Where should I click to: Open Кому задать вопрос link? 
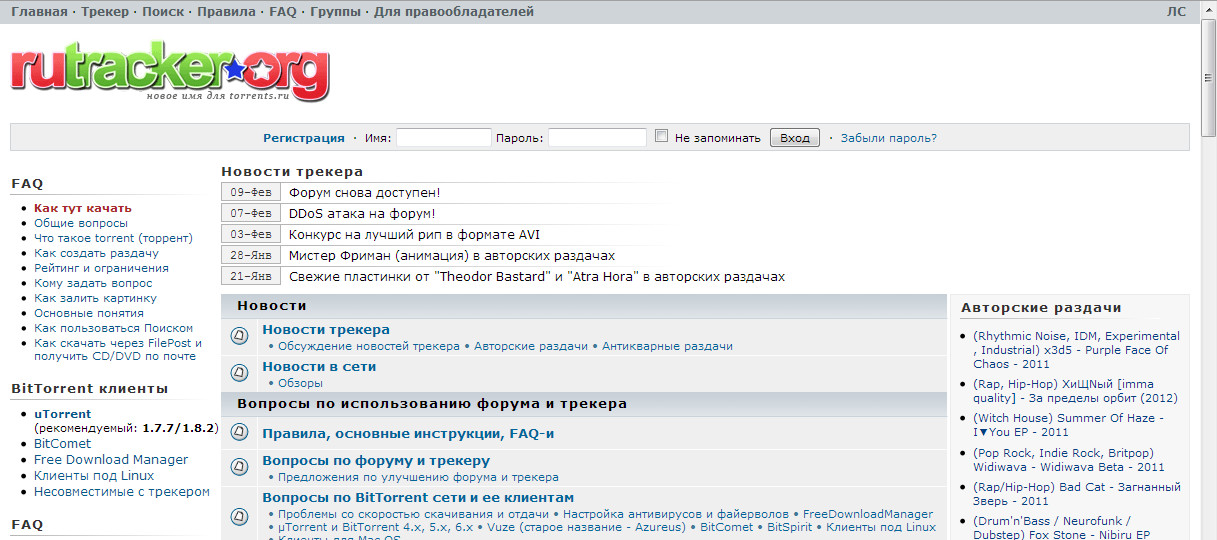point(93,283)
